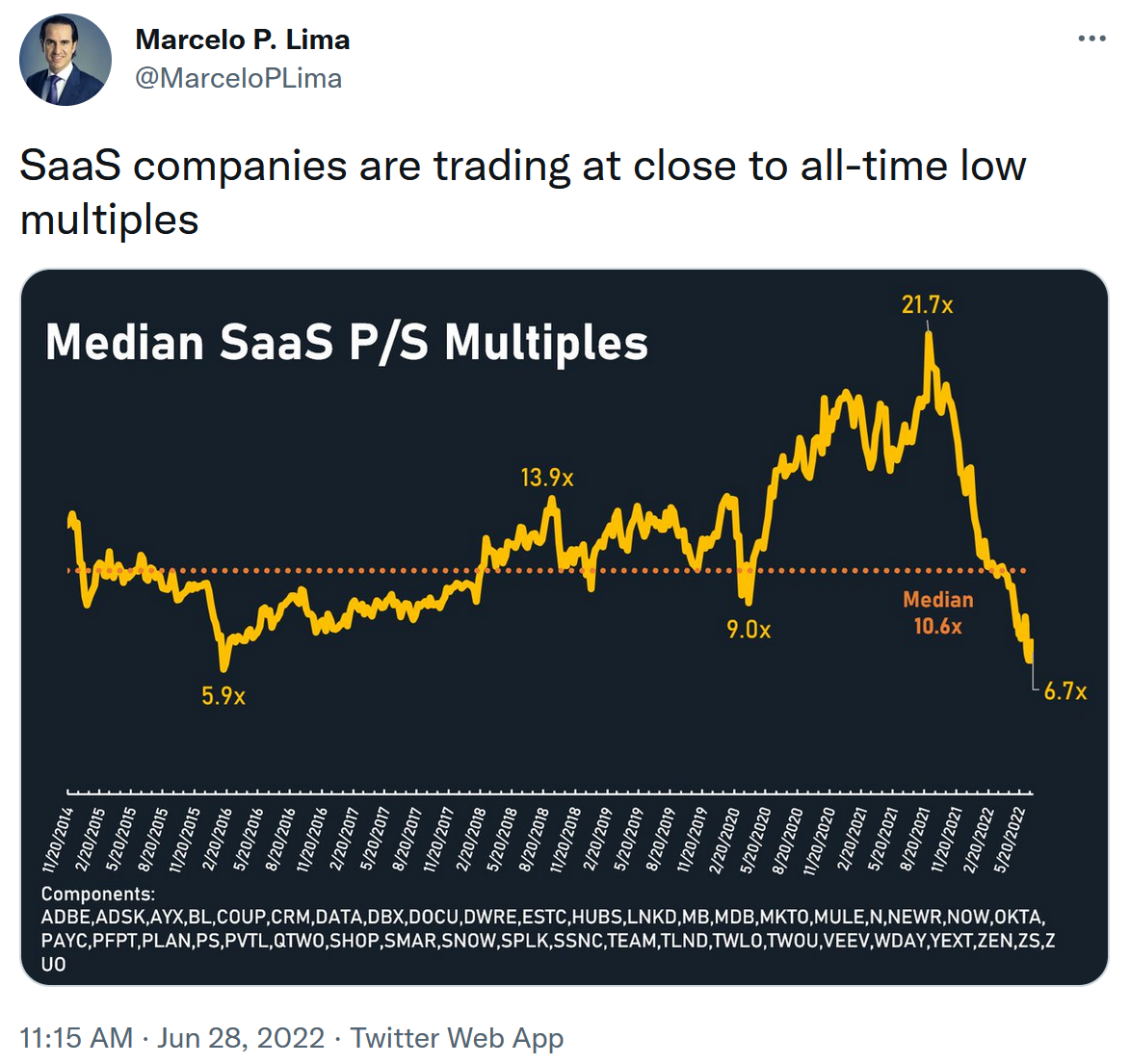1130x1064 pixels.
Task: Click the 5.9x low point label
Action: (223, 696)
